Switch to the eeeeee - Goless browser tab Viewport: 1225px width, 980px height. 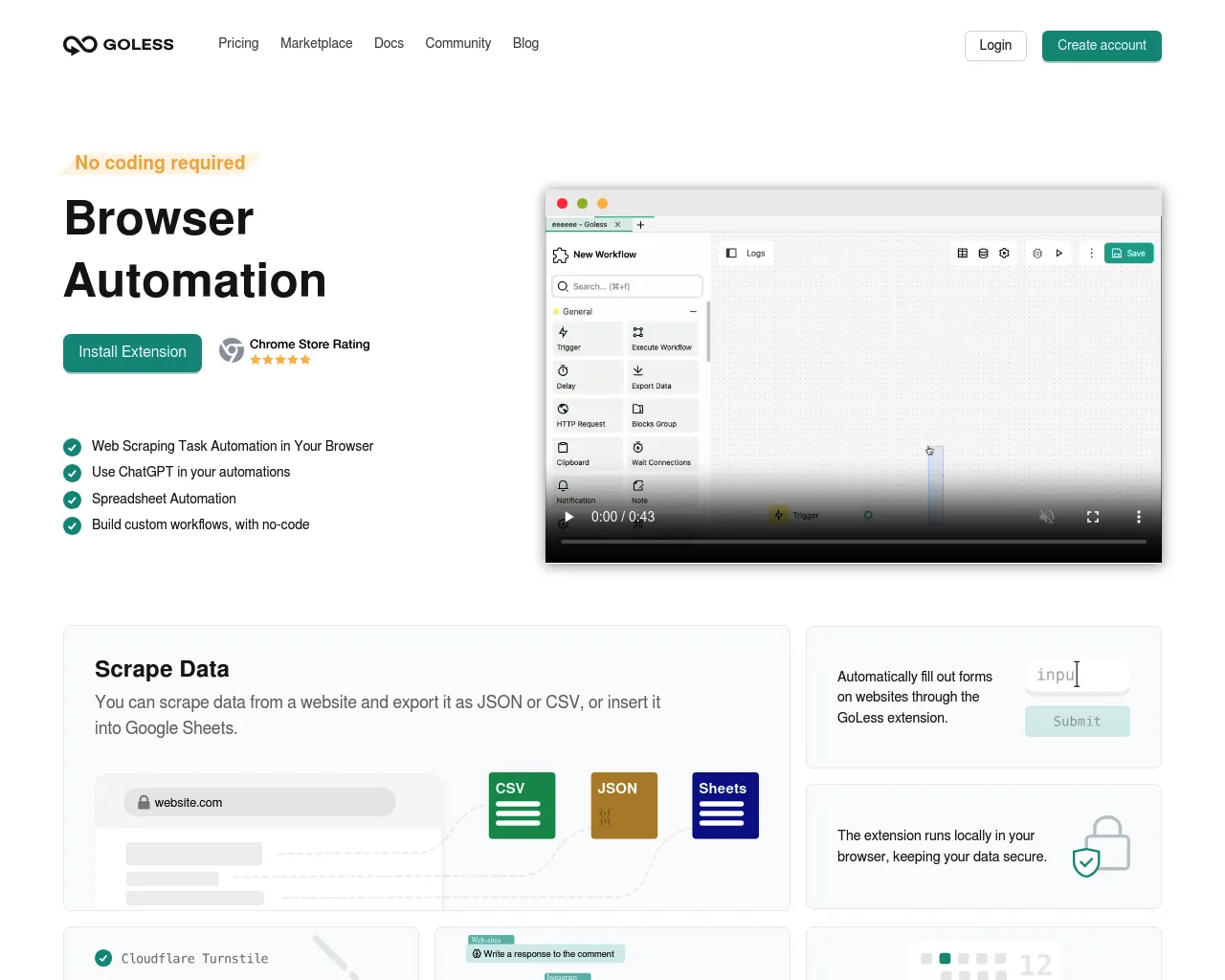click(581, 224)
